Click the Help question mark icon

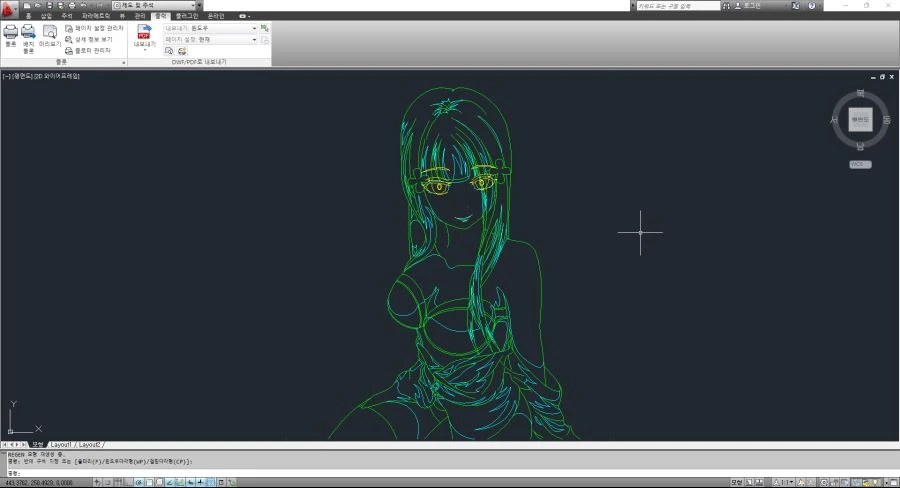coord(812,6)
